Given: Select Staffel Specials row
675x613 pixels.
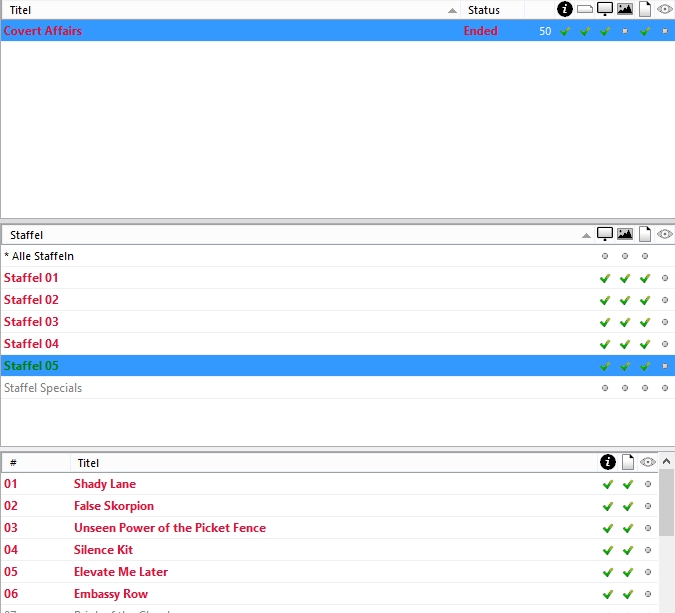Looking at the screenshot, I should 338,388.
